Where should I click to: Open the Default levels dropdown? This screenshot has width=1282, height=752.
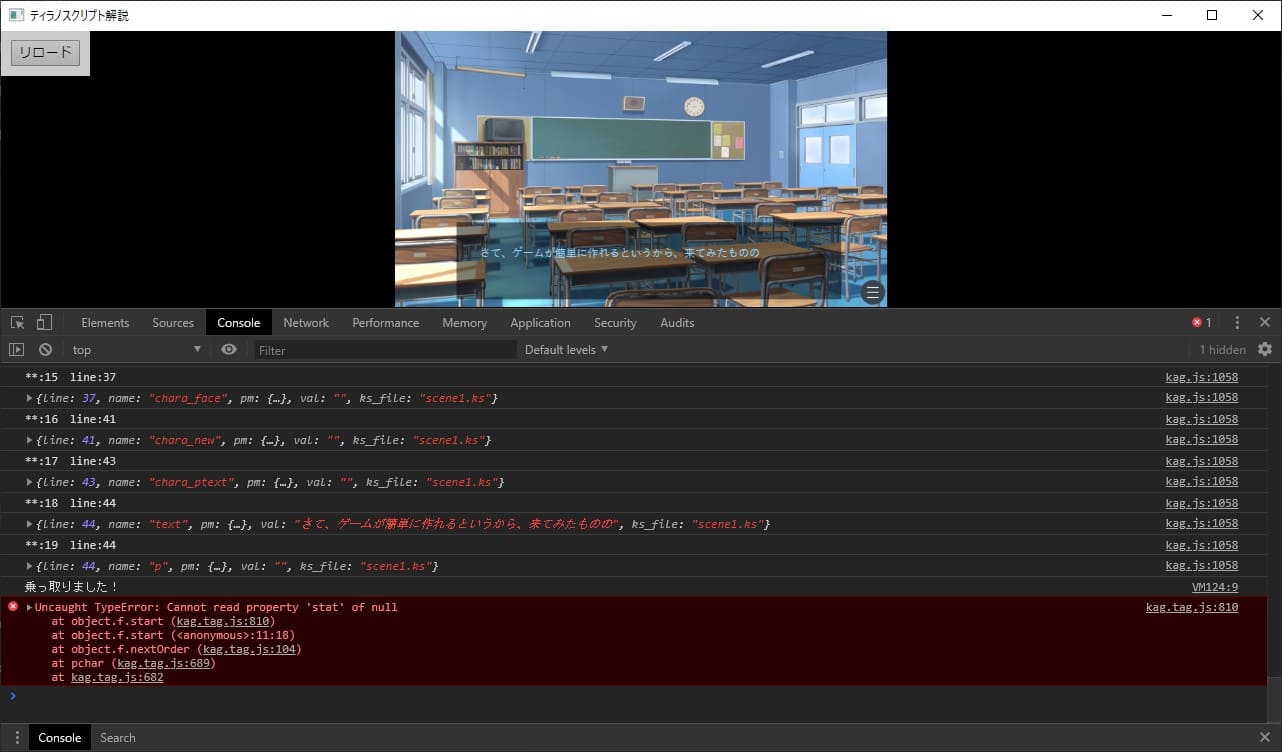pyautogui.click(x=566, y=350)
